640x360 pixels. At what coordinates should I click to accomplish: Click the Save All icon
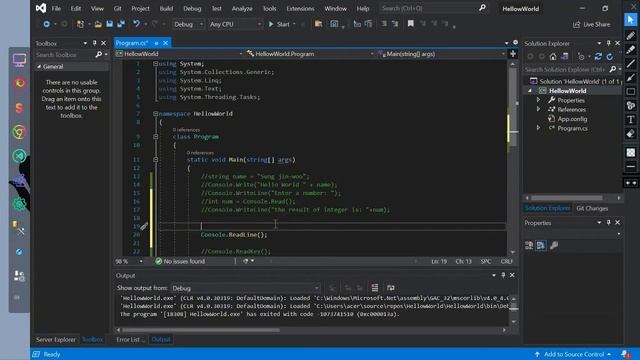click(121, 24)
